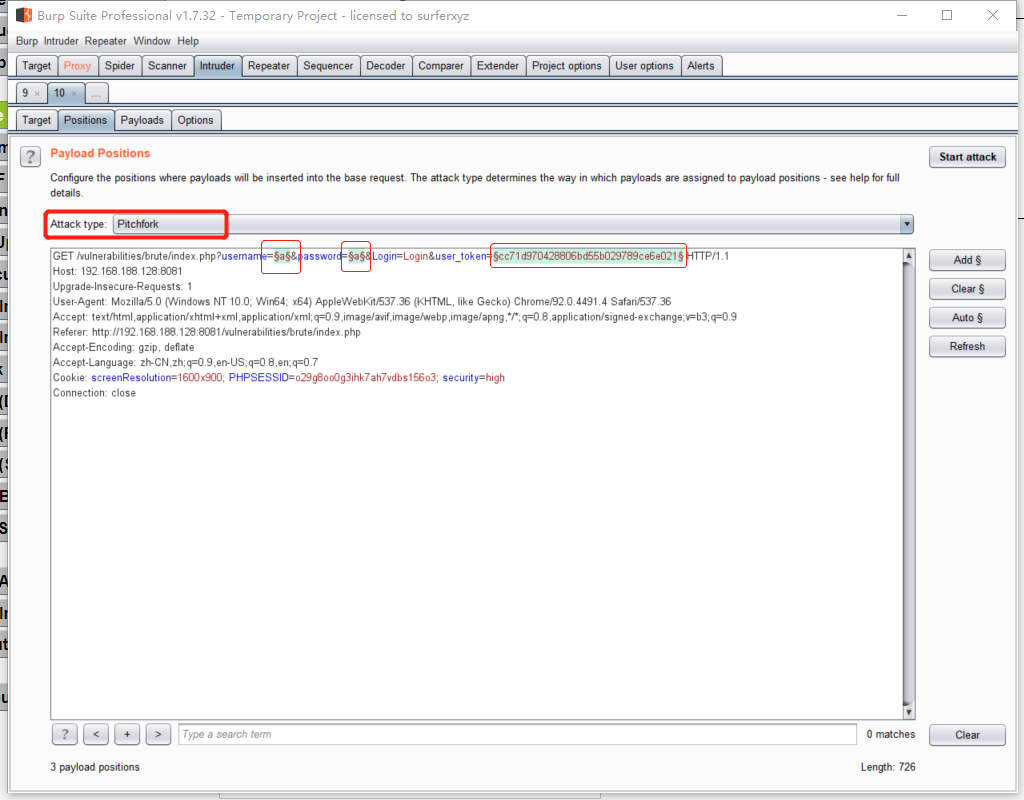Open the Intruder menu
Screen dimensions: 1024x800
pyautogui.click(x=61, y=41)
